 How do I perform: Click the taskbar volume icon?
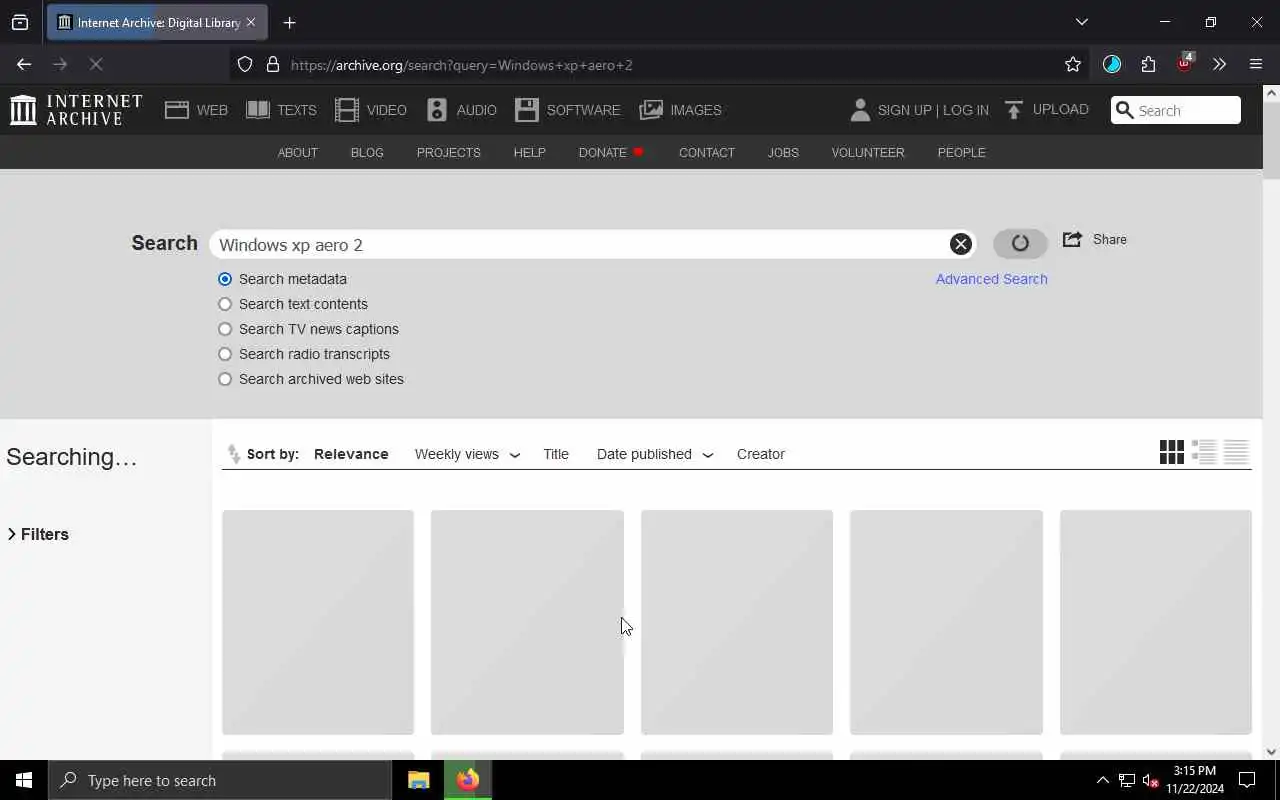click(x=1150, y=780)
